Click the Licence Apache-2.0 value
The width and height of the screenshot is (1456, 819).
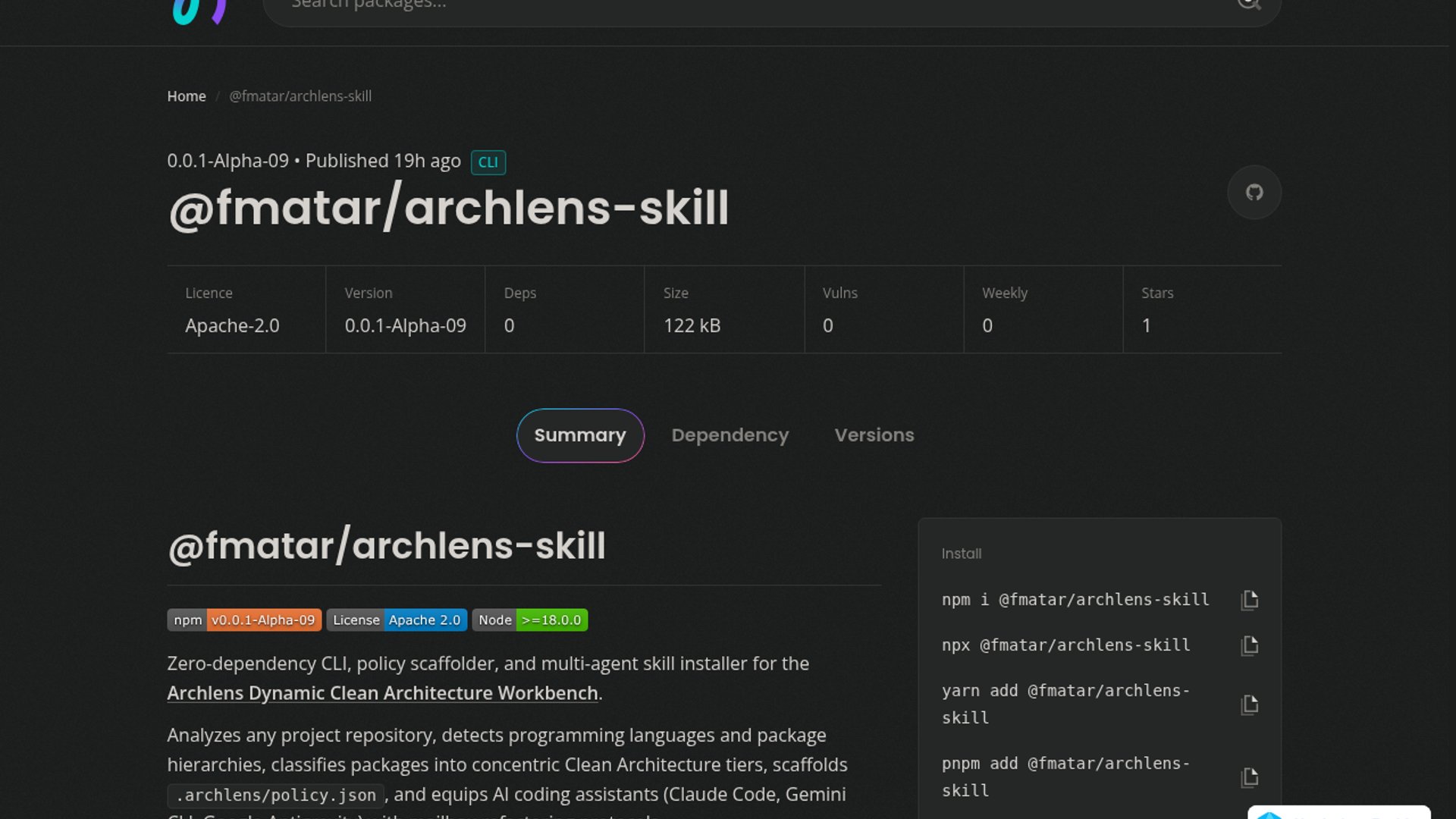pos(232,325)
